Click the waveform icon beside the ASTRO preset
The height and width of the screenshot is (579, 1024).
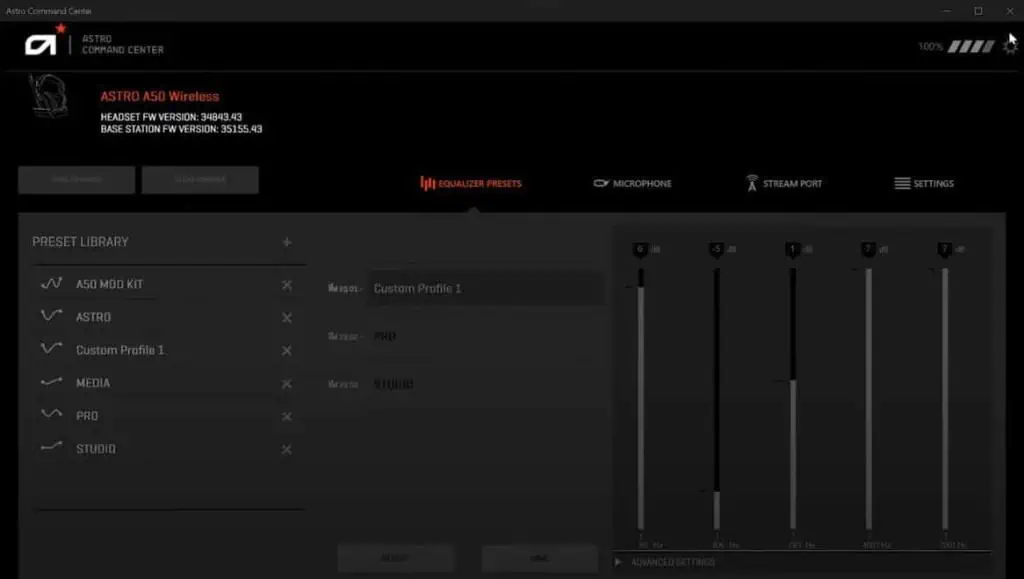coord(52,316)
